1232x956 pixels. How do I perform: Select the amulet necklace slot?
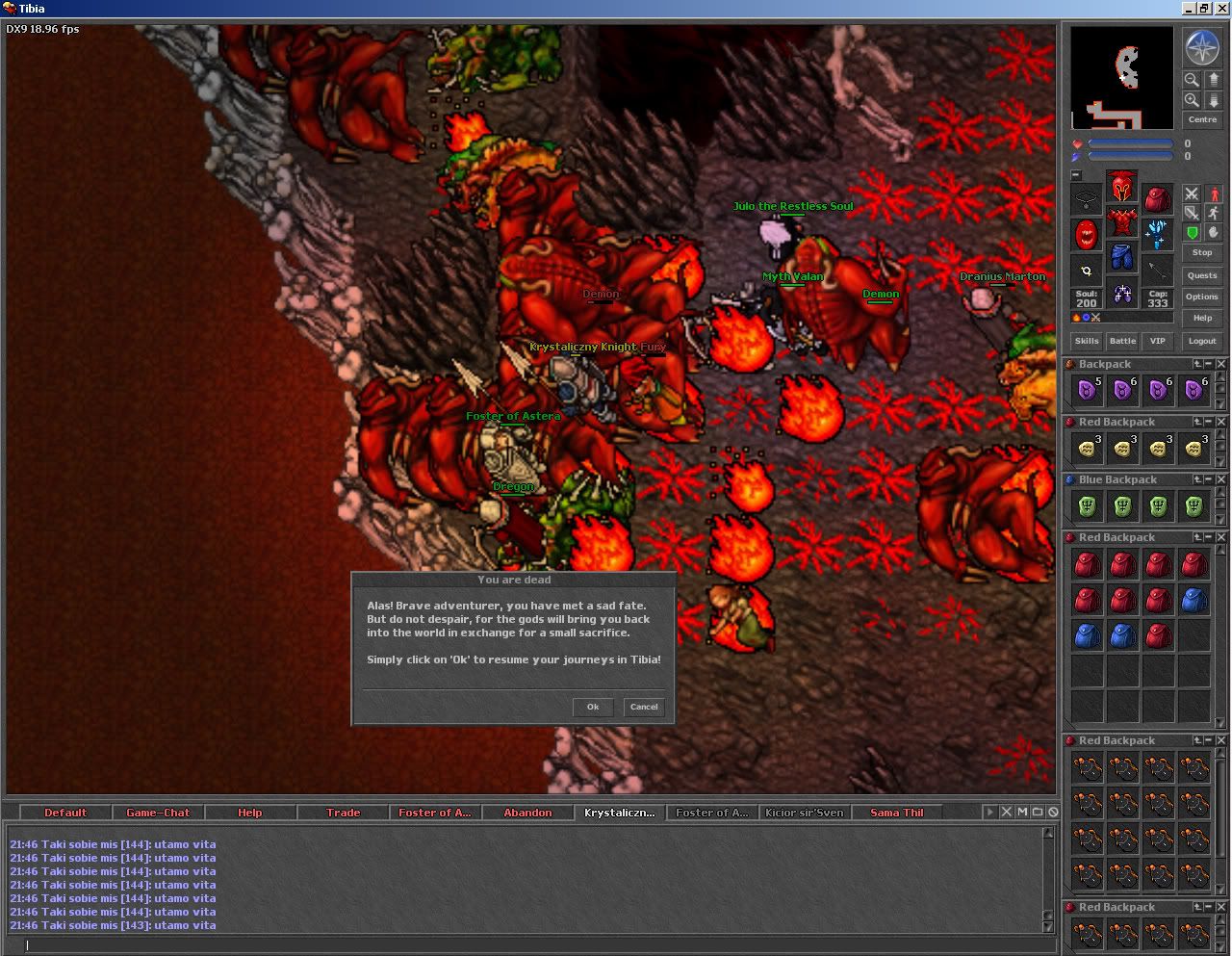pos(1087,199)
